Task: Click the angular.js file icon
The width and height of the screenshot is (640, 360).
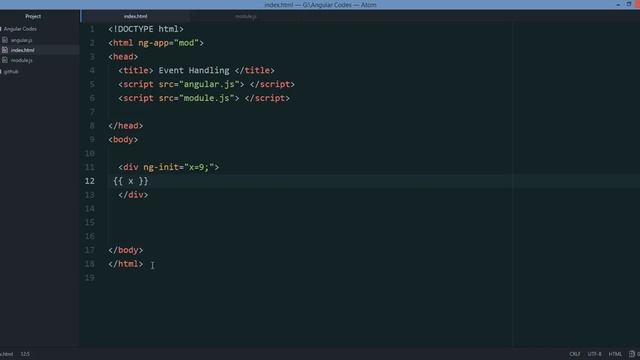Action: coord(5,40)
